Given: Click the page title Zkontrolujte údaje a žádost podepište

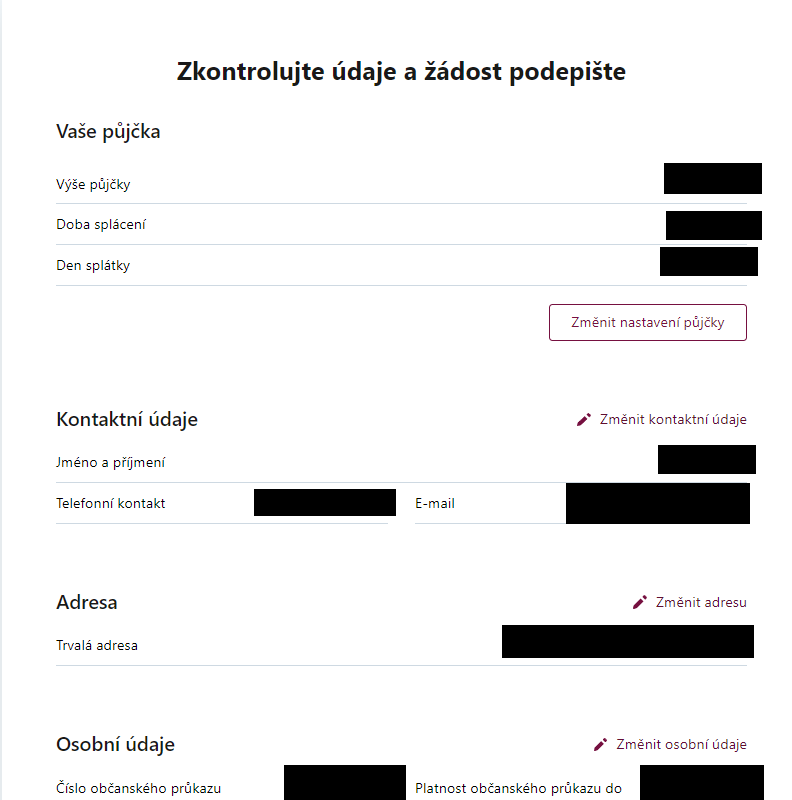Looking at the screenshot, I should click(400, 71).
